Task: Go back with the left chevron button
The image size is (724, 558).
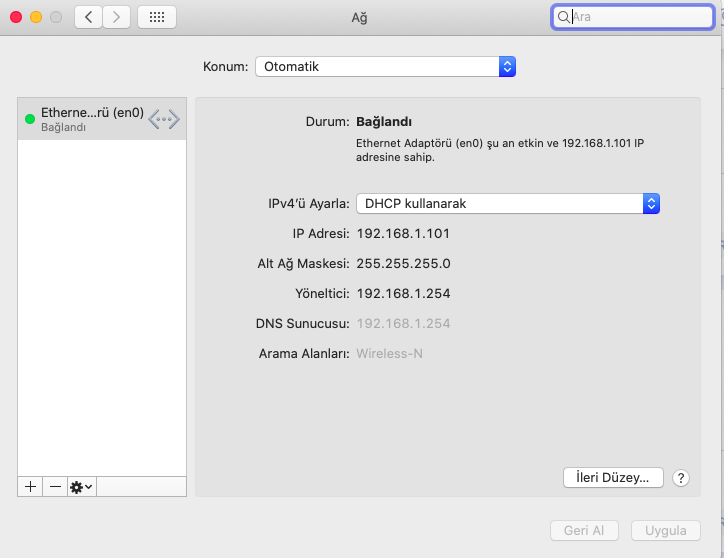Action: [88, 17]
